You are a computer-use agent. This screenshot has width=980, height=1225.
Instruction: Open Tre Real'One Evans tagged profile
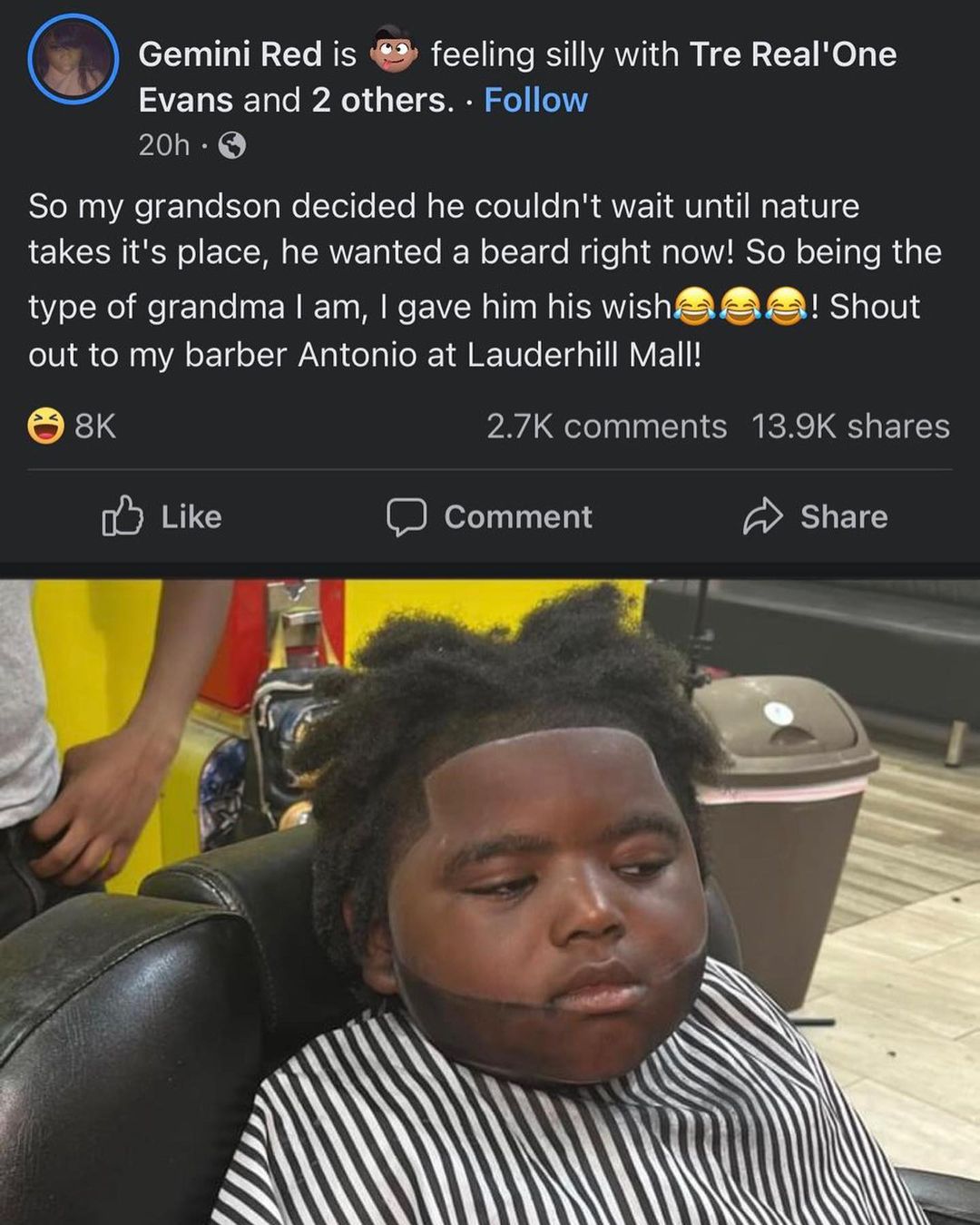tap(517, 77)
